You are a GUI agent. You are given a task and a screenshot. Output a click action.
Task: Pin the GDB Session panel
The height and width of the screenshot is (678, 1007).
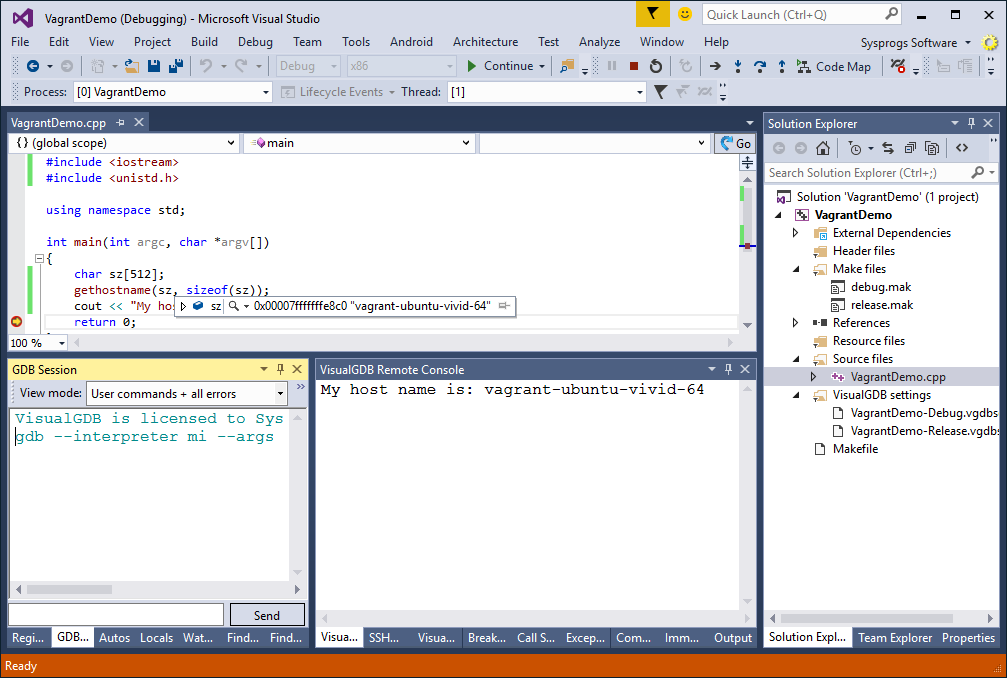[x=280, y=369]
